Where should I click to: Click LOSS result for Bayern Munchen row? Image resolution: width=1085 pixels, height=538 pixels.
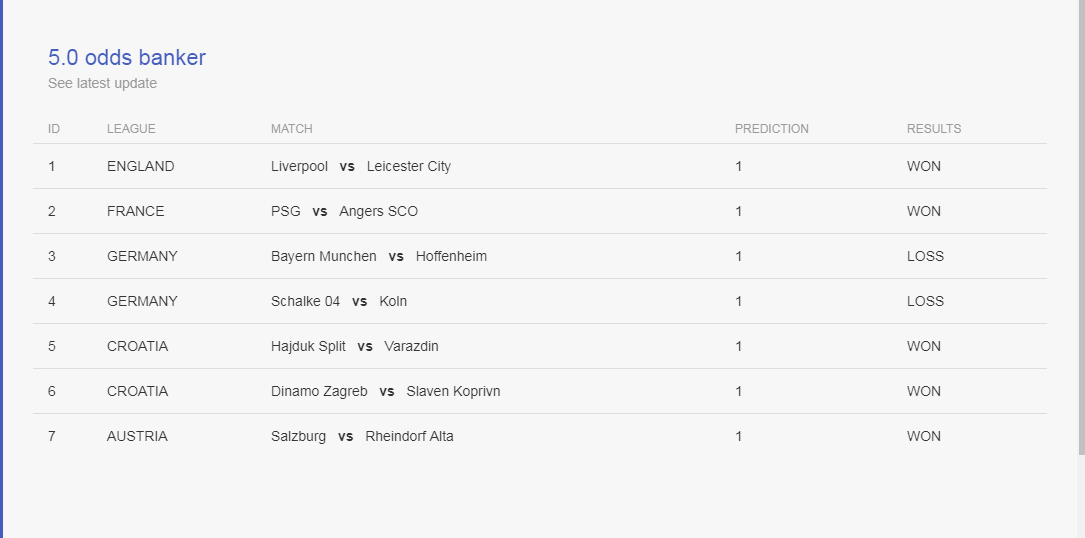tap(925, 256)
